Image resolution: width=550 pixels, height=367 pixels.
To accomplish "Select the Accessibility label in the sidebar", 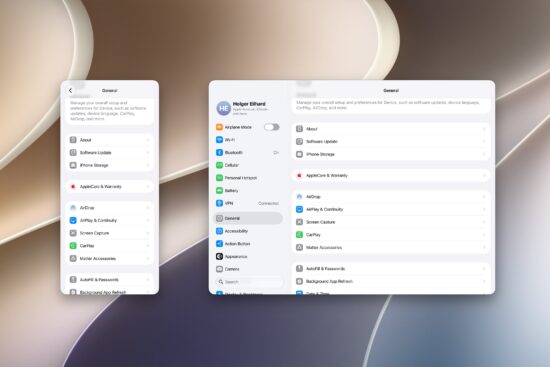I will click(x=236, y=231).
